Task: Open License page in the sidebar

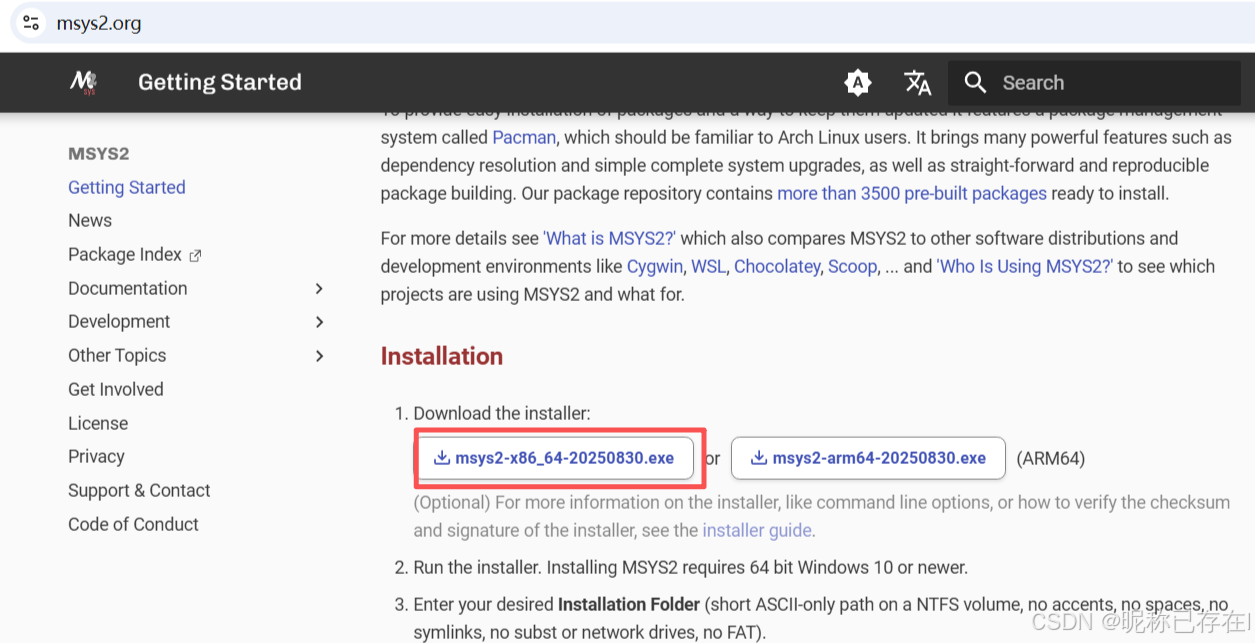Action: (x=98, y=423)
